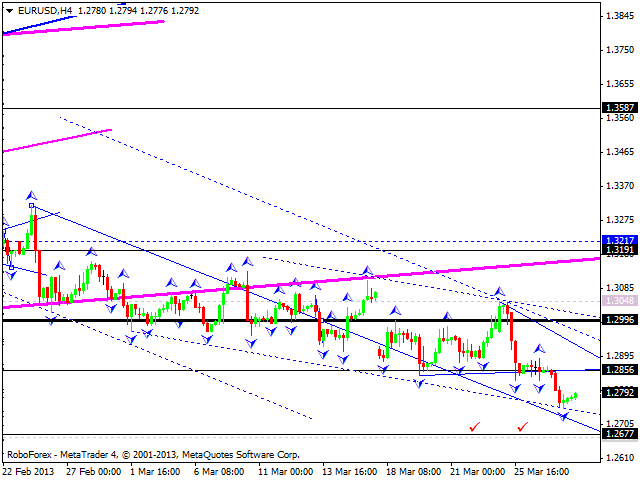This screenshot has width=640, height=480.
Task: Select the short magenta trend line near 1.3465
Action: point(56,140)
